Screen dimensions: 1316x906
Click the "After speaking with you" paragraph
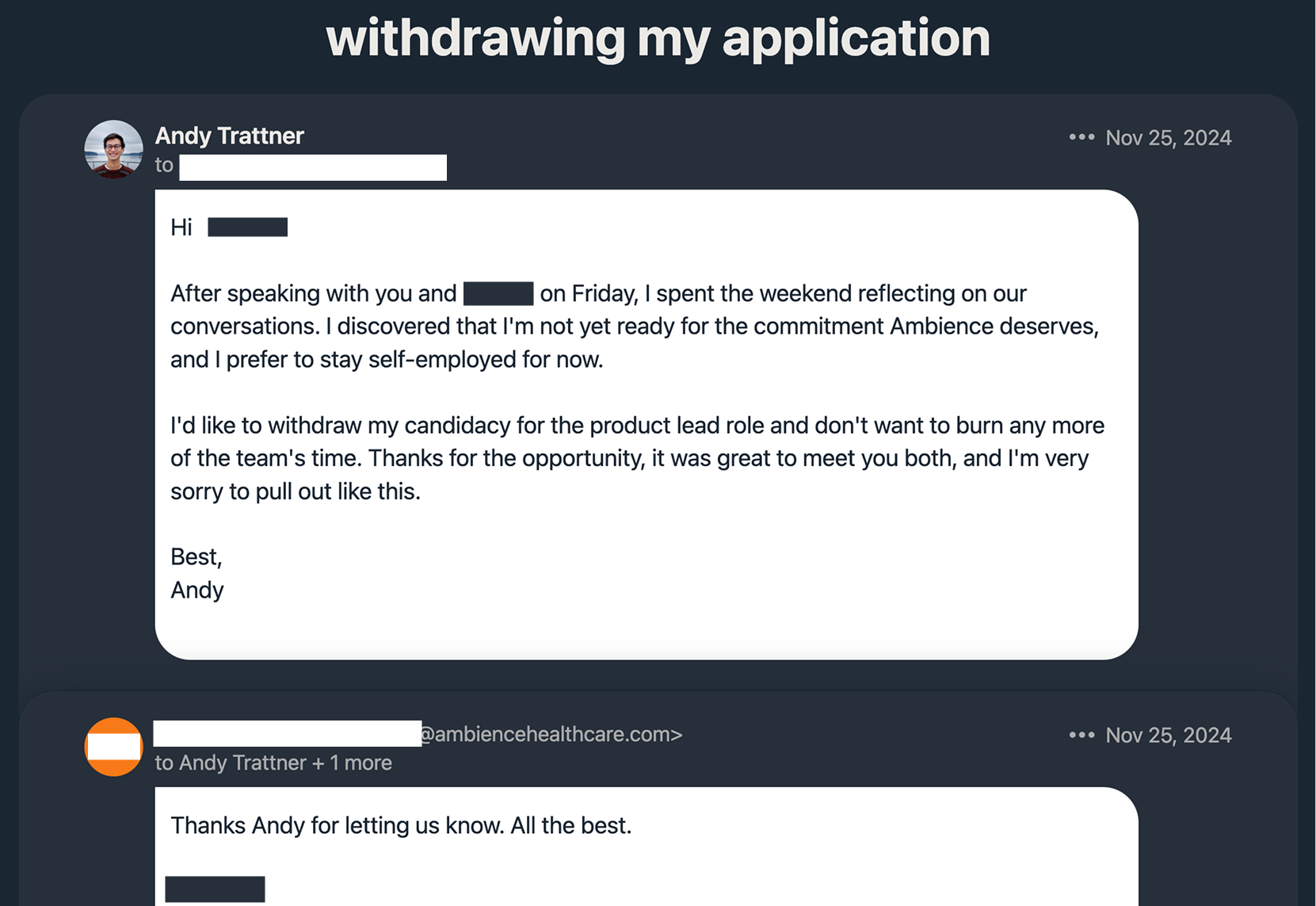coord(634,326)
